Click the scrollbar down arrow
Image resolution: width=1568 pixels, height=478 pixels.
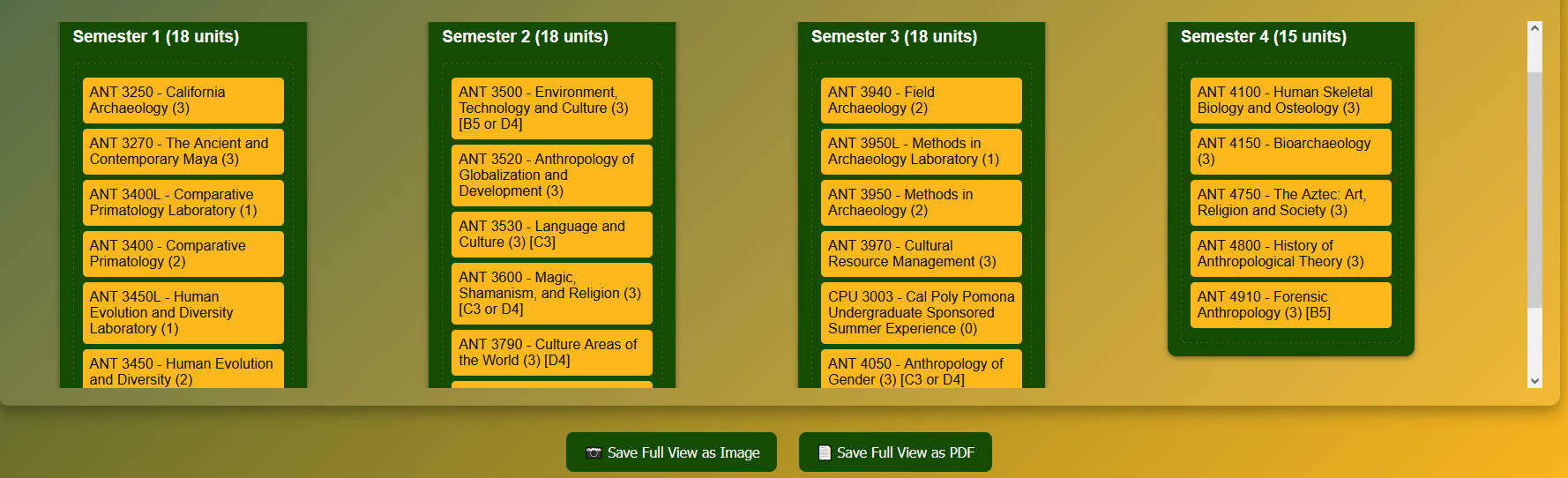(1534, 381)
